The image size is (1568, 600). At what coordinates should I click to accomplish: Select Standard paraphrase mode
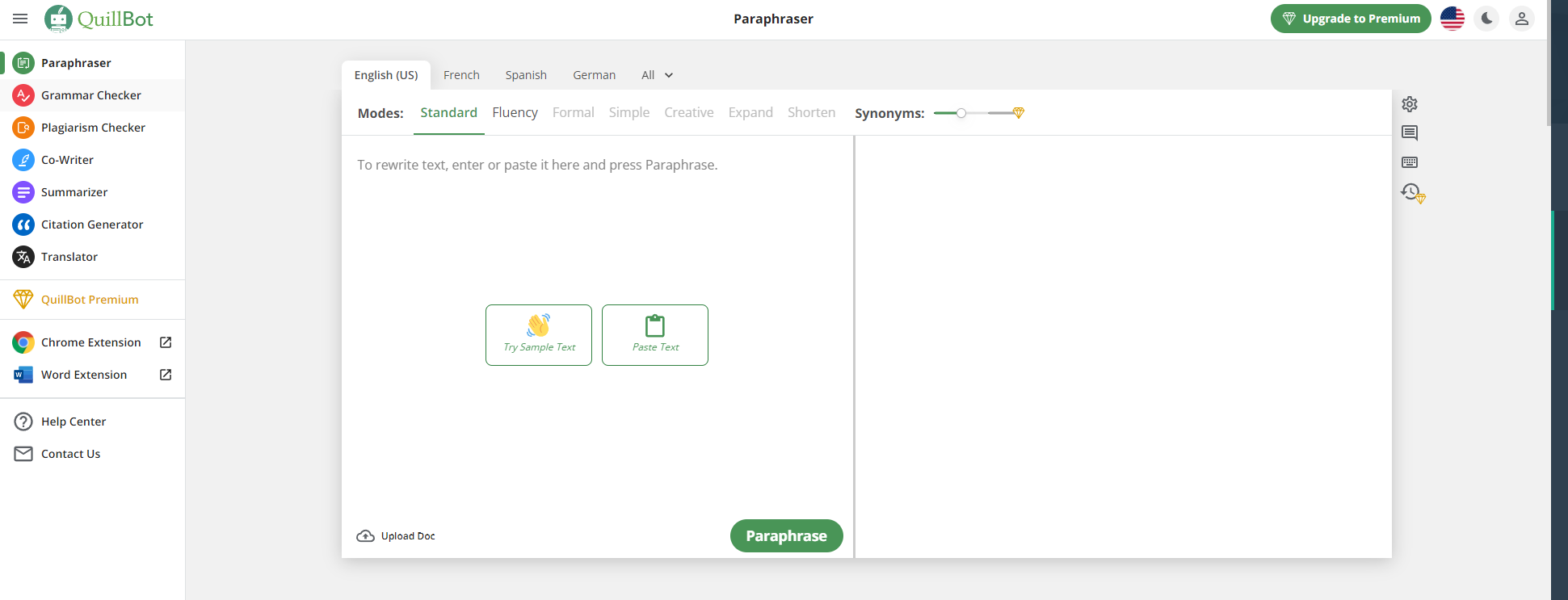[448, 113]
